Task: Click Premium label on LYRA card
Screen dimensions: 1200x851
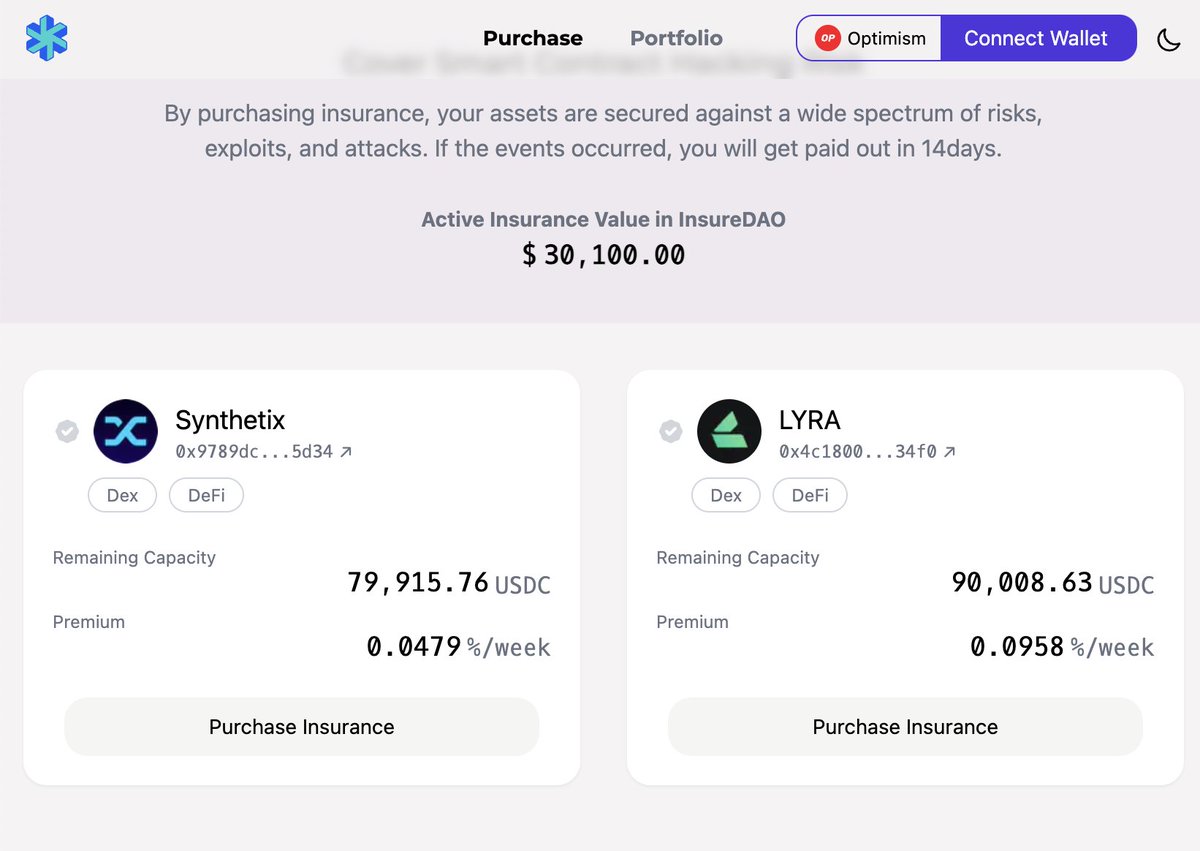Action: 692,622
